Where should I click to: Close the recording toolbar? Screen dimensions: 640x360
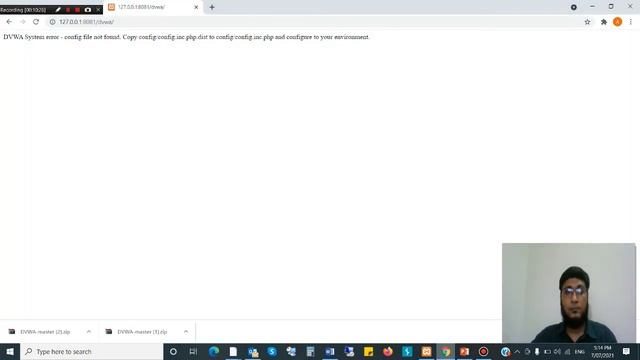tap(98, 9)
